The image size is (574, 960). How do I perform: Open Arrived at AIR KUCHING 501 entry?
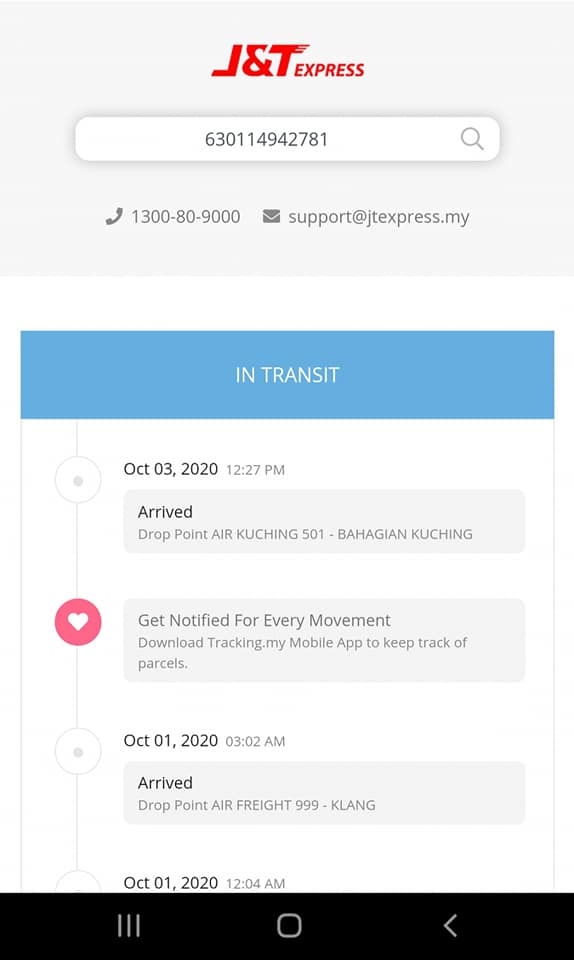[x=324, y=522]
